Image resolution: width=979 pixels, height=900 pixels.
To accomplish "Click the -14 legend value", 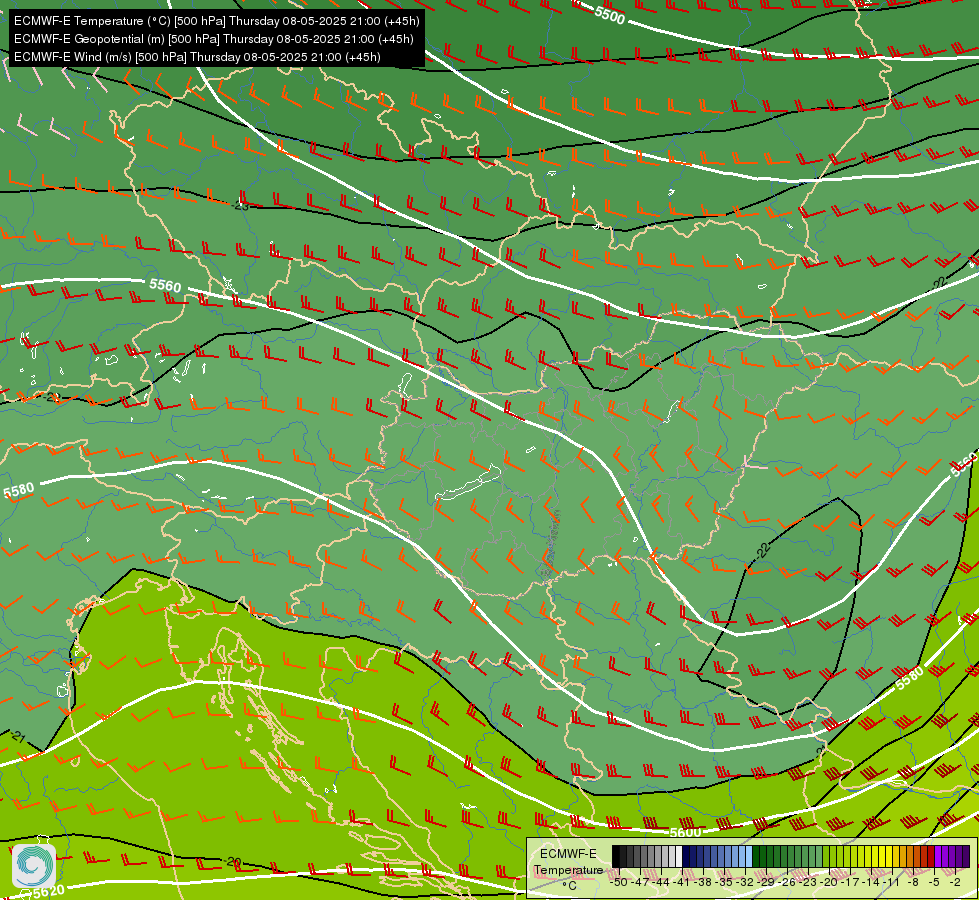I will tap(872, 882).
